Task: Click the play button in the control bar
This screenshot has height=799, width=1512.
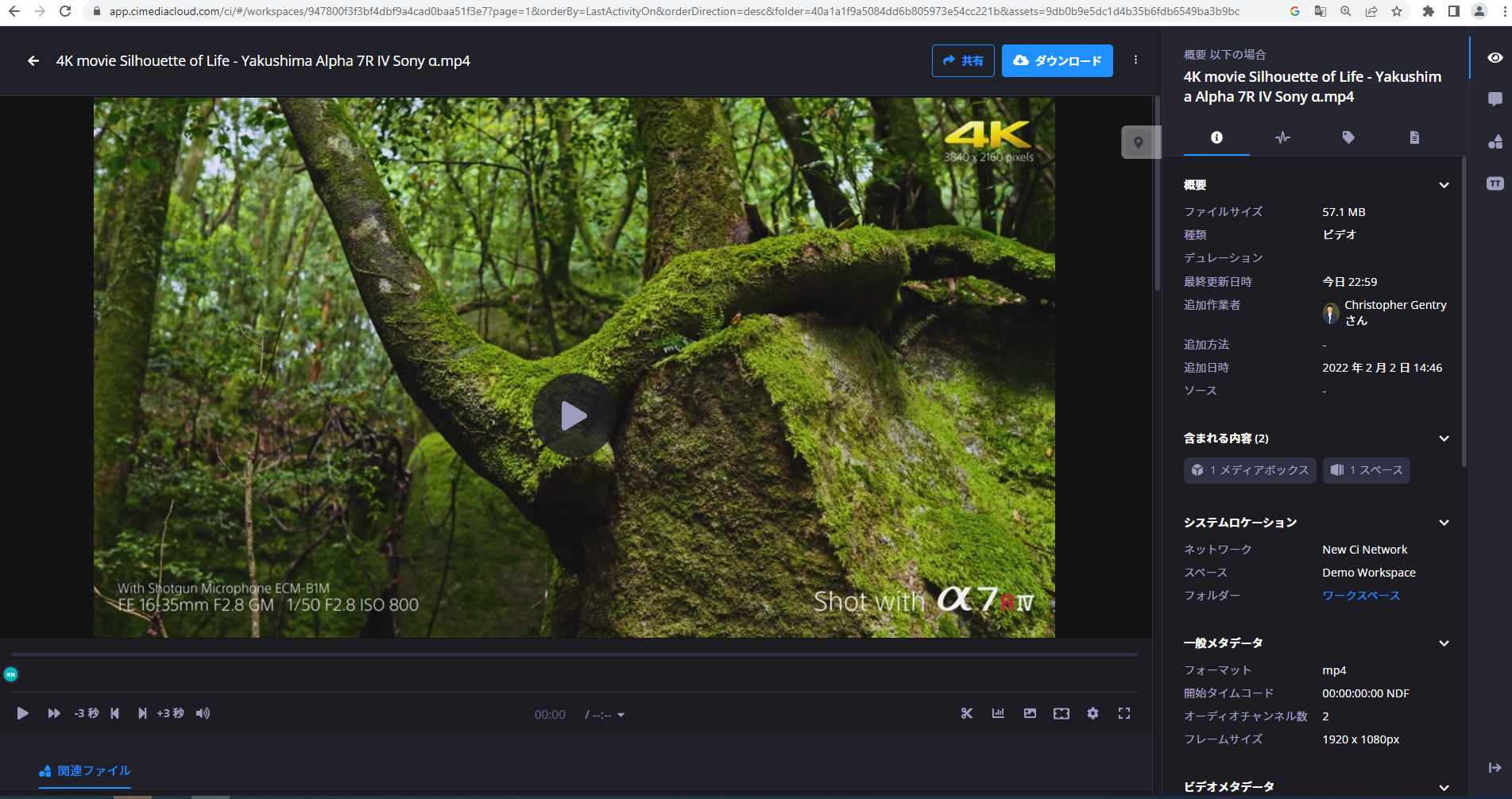Action: 23,713
